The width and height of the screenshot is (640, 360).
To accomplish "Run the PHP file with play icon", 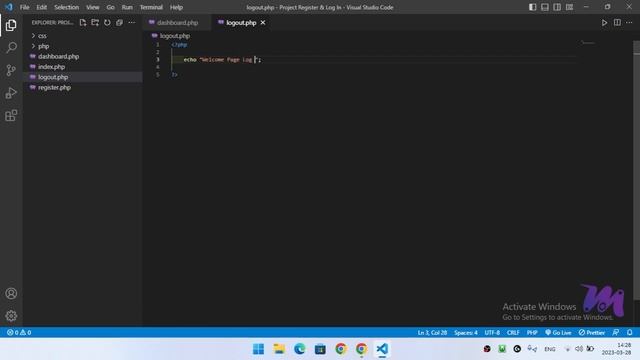I will pyautogui.click(x=604, y=23).
